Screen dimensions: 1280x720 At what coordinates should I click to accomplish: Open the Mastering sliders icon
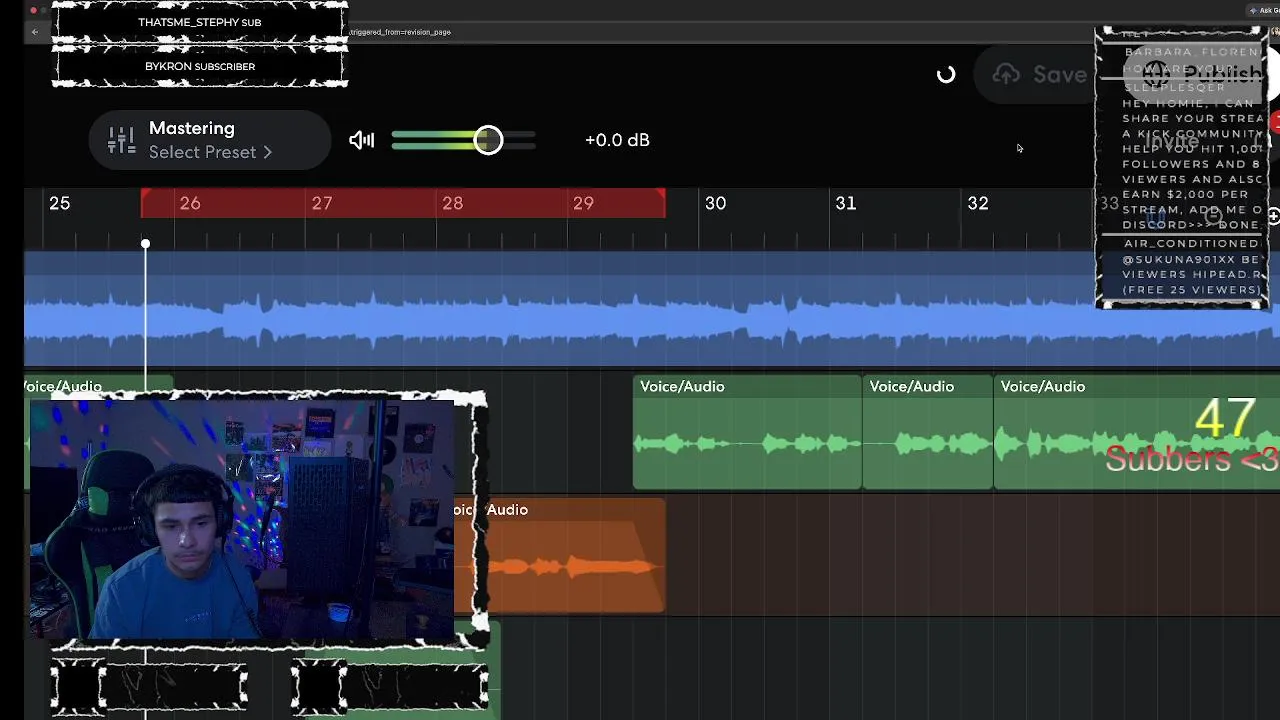tap(121, 140)
